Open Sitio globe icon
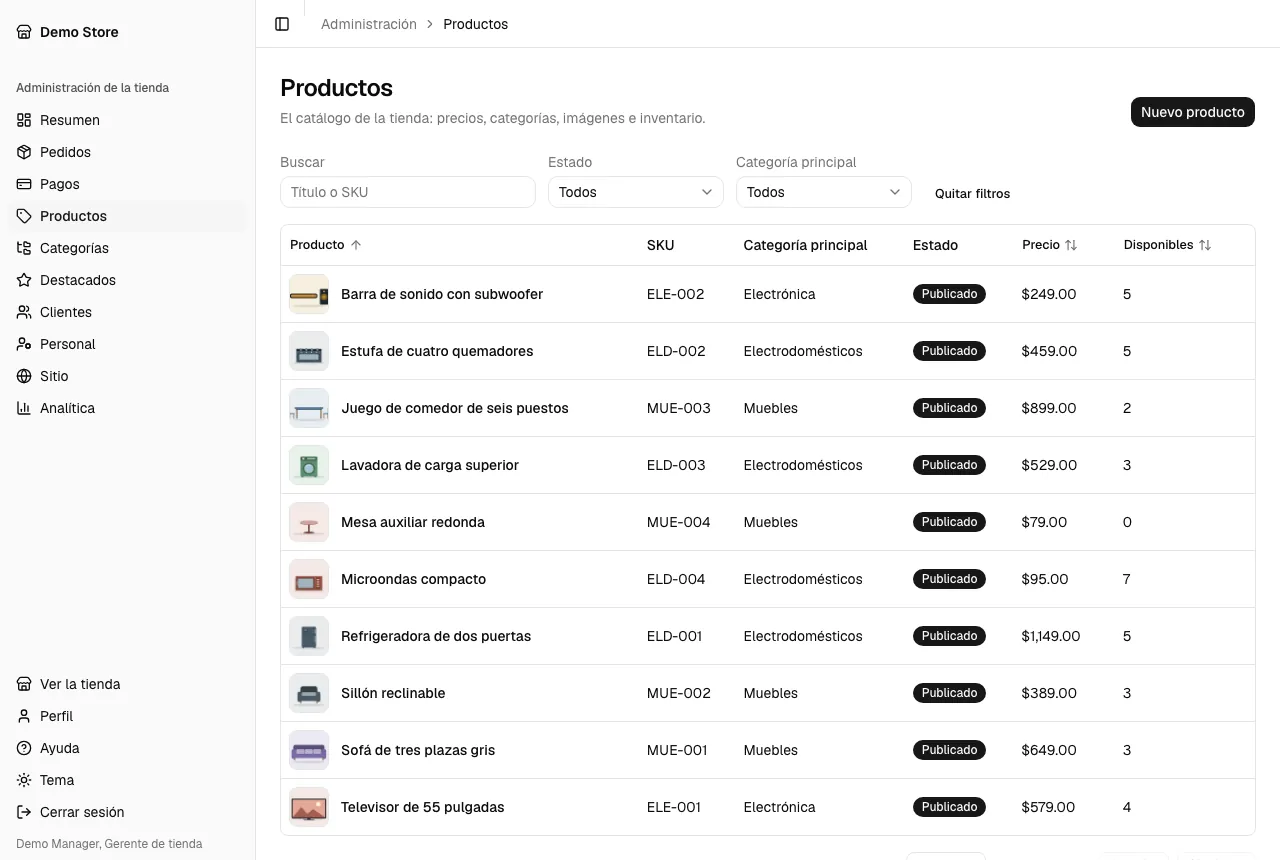The image size is (1280, 860). point(24,376)
